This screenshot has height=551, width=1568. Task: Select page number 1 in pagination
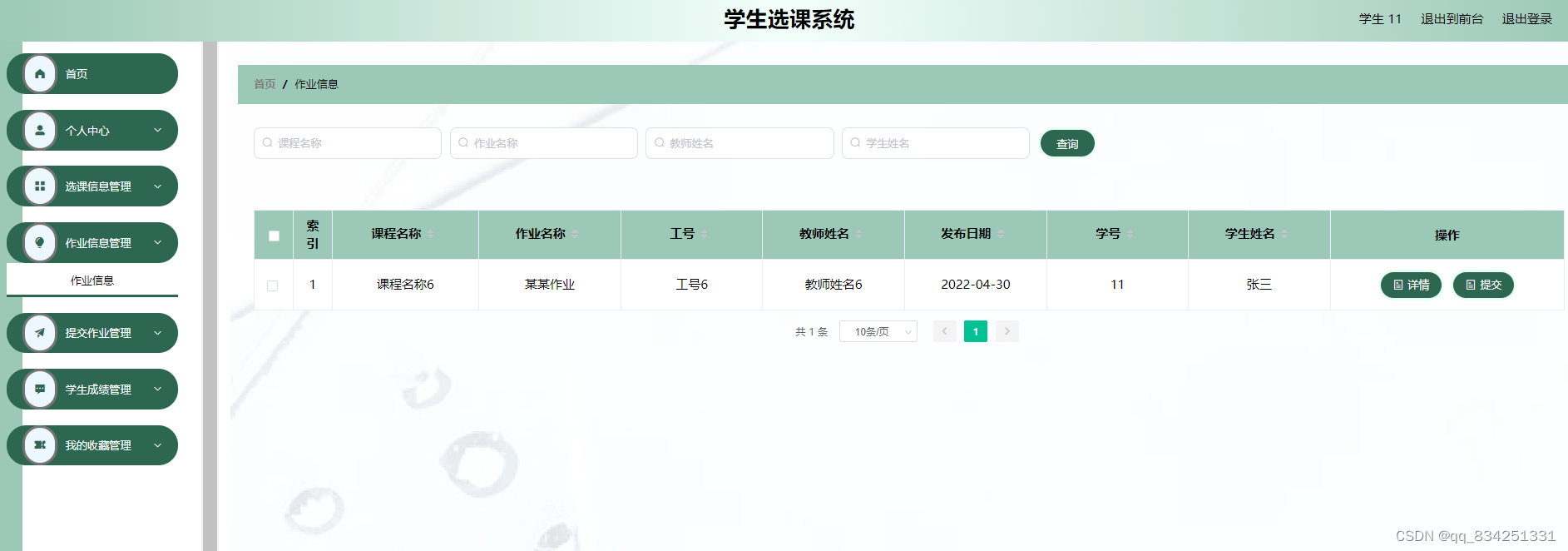[976, 331]
